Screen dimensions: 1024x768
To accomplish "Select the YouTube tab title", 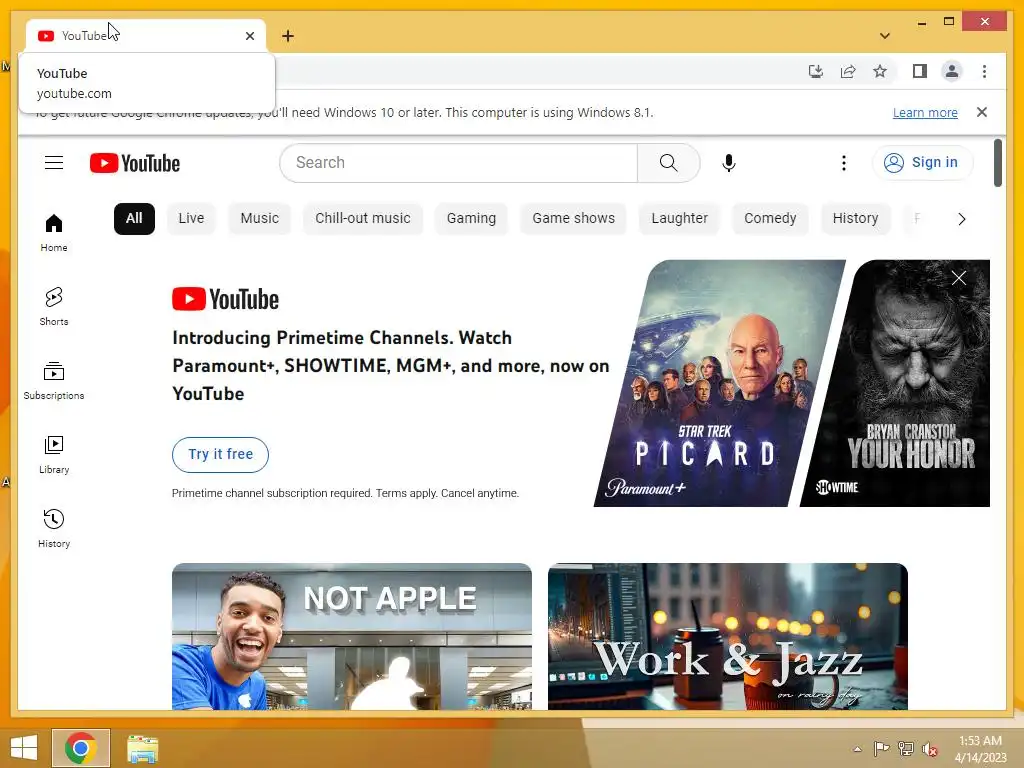I will [x=84, y=36].
